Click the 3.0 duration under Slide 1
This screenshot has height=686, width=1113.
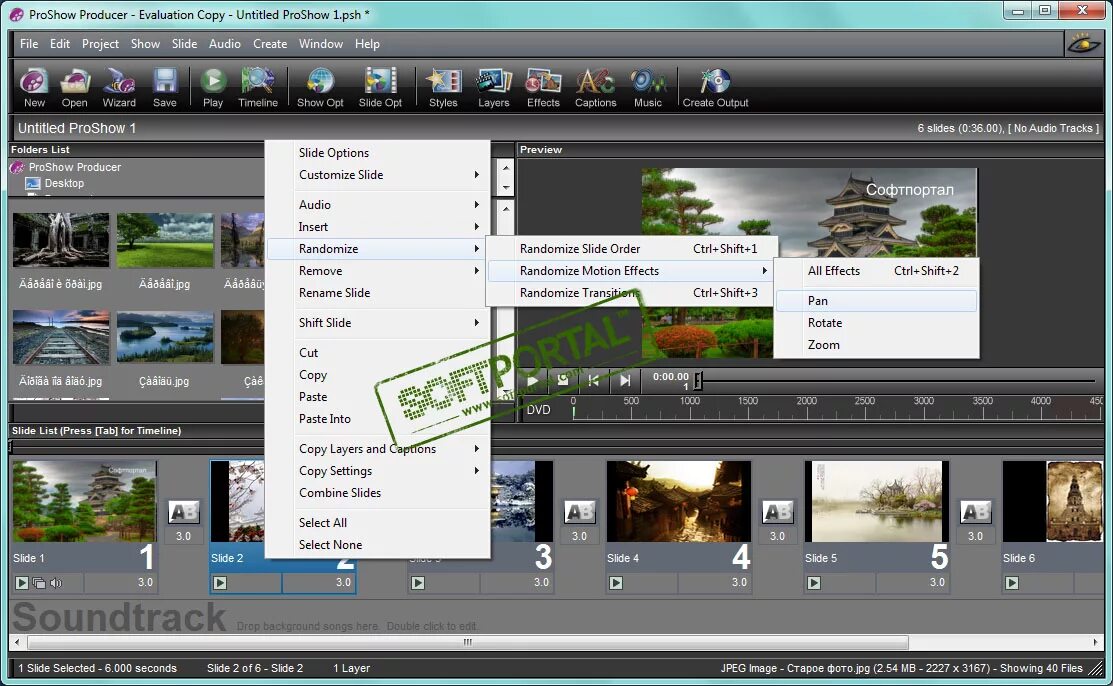tap(145, 582)
